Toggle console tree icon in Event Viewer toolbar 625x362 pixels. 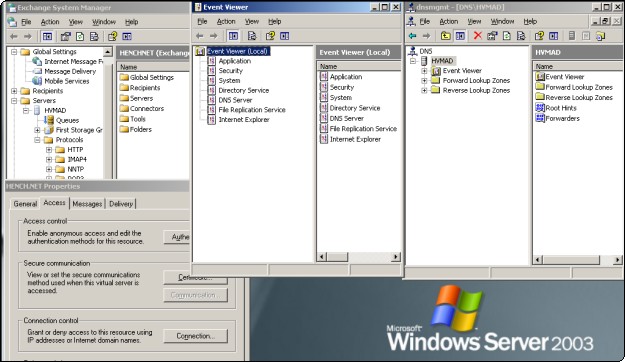coord(233,36)
